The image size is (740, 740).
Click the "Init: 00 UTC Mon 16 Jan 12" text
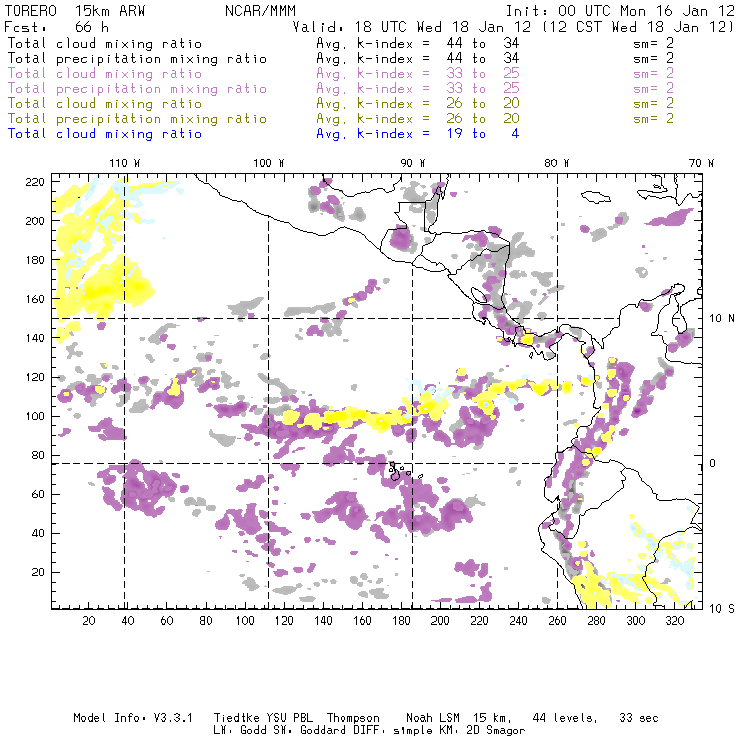click(x=620, y=11)
